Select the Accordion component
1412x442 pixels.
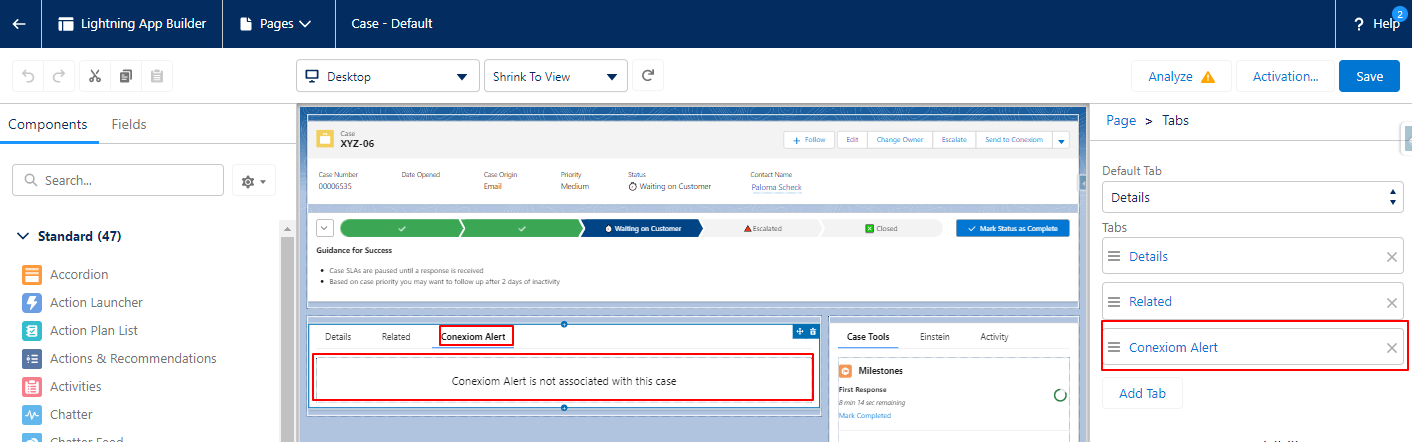[79, 275]
